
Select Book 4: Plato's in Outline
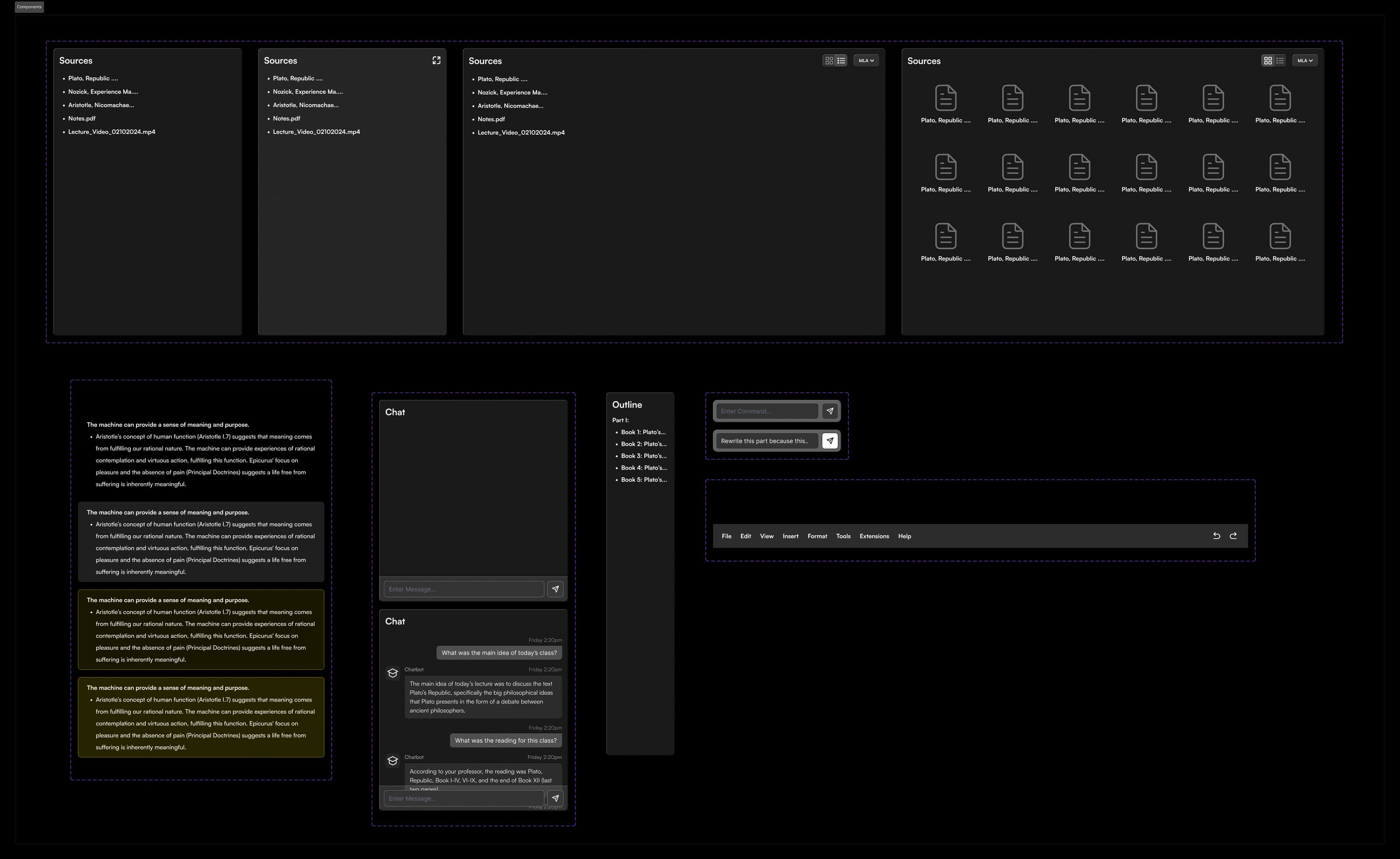(644, 467)
